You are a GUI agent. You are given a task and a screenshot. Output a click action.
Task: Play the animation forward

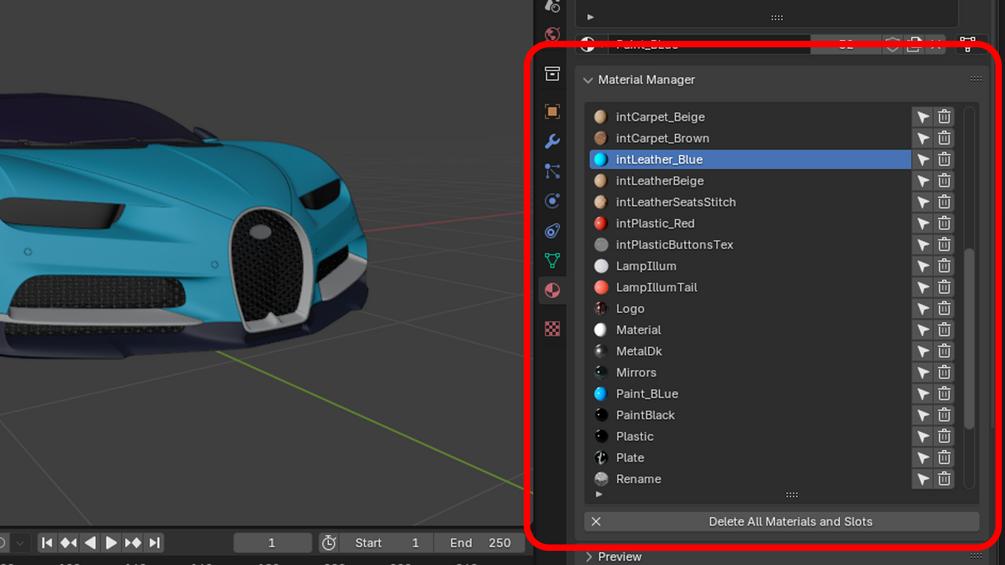click(x=111, y=543)
